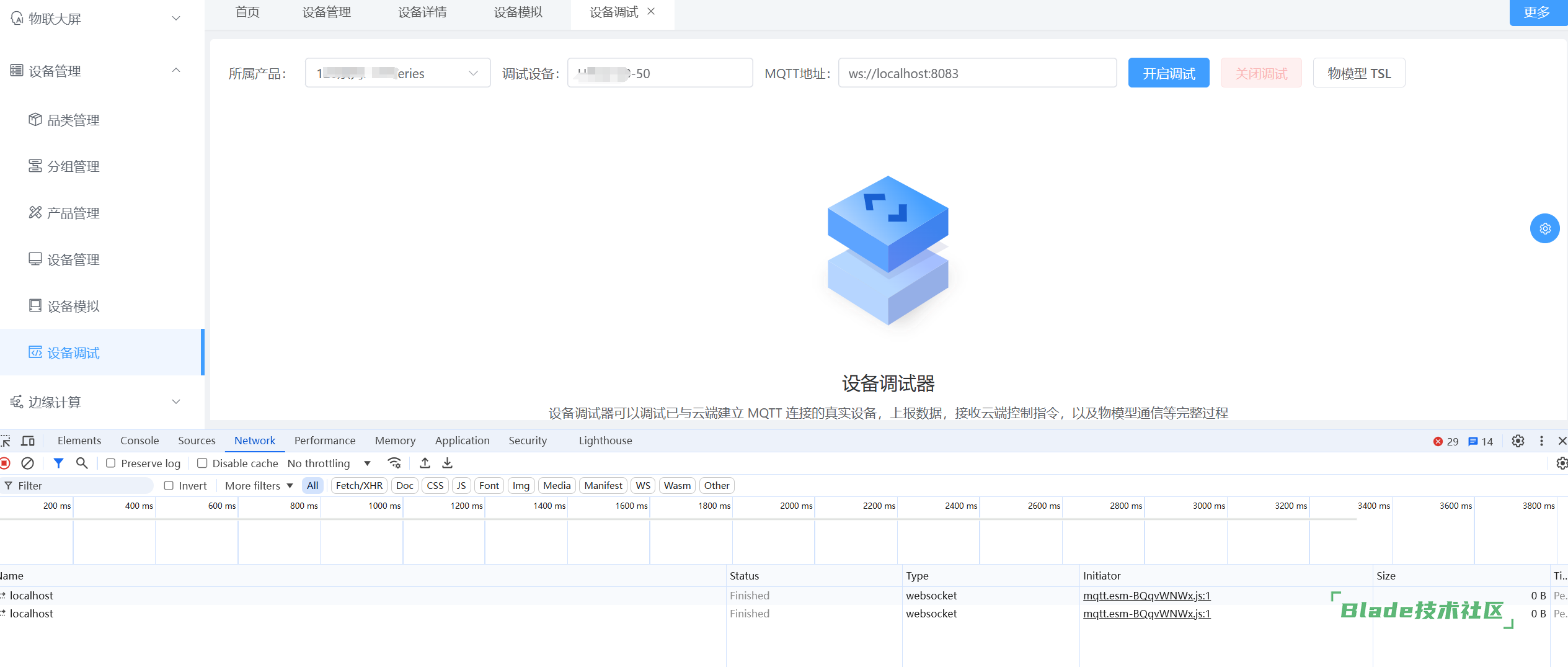1568x667 pixels.
Task: Open the Sources tab in DevTools
Action: point(197,441)
